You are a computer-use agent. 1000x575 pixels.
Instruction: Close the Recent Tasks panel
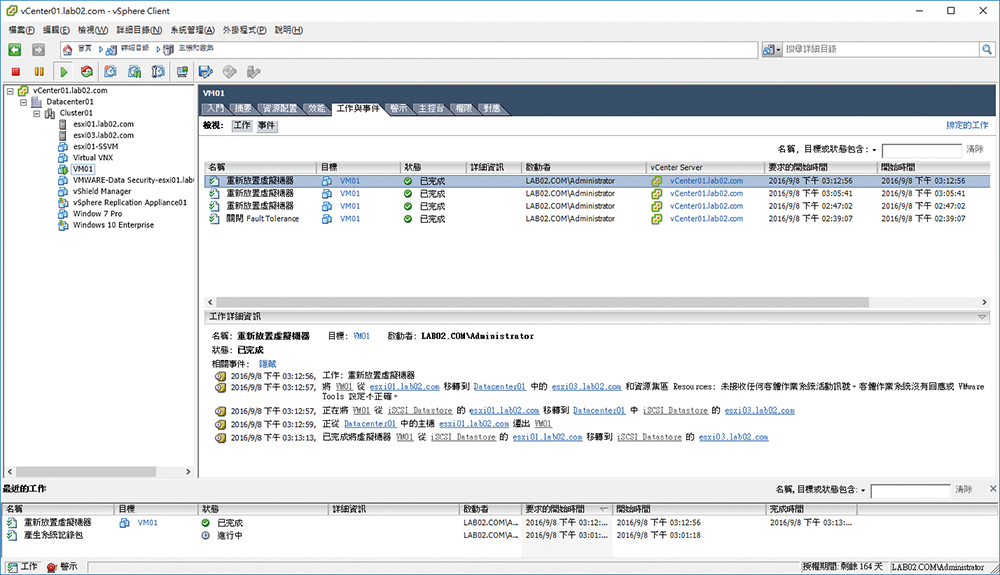click(992, 489)
